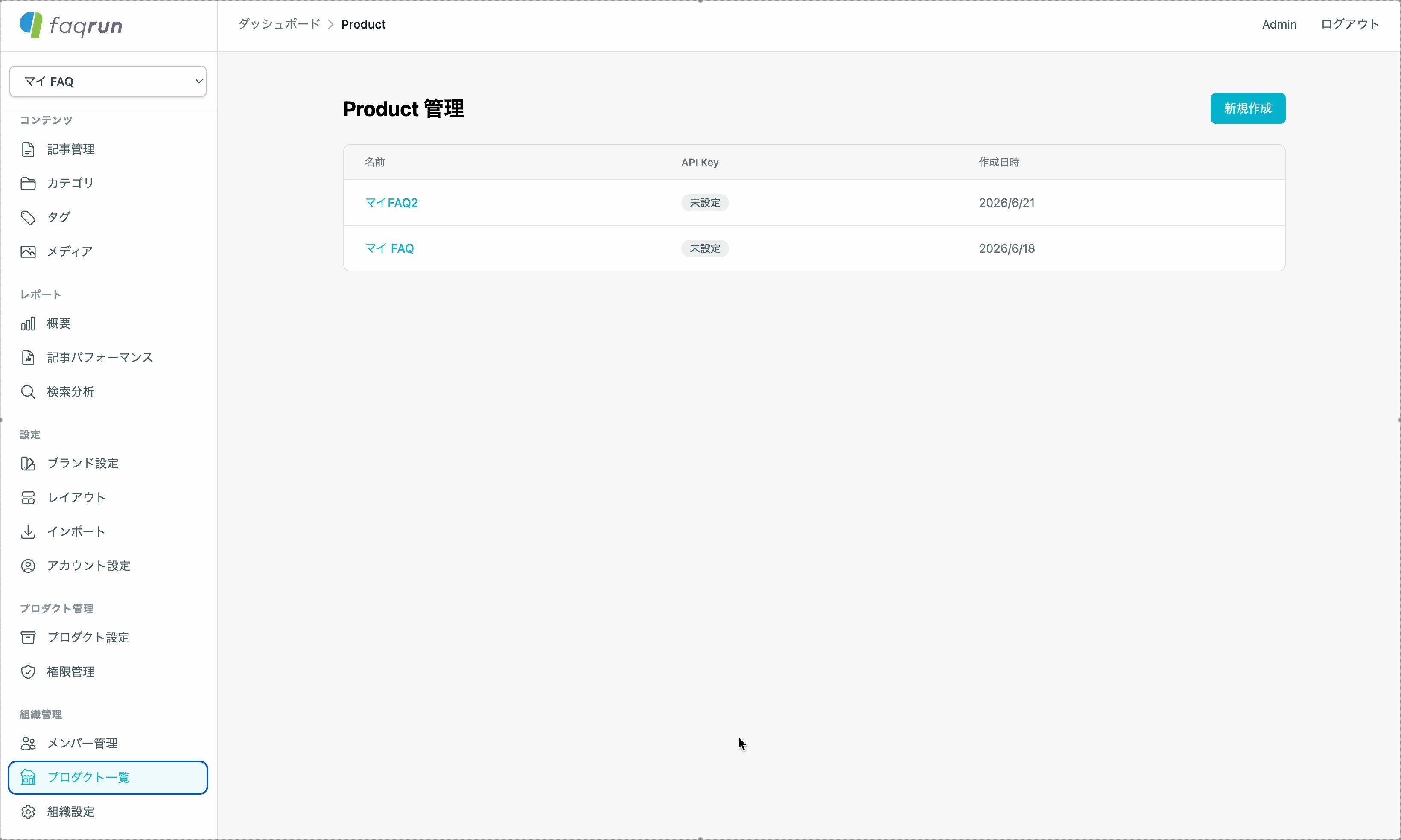Click the API Key column header
This screenshot has width=1401, height=840.
[700, 163]
